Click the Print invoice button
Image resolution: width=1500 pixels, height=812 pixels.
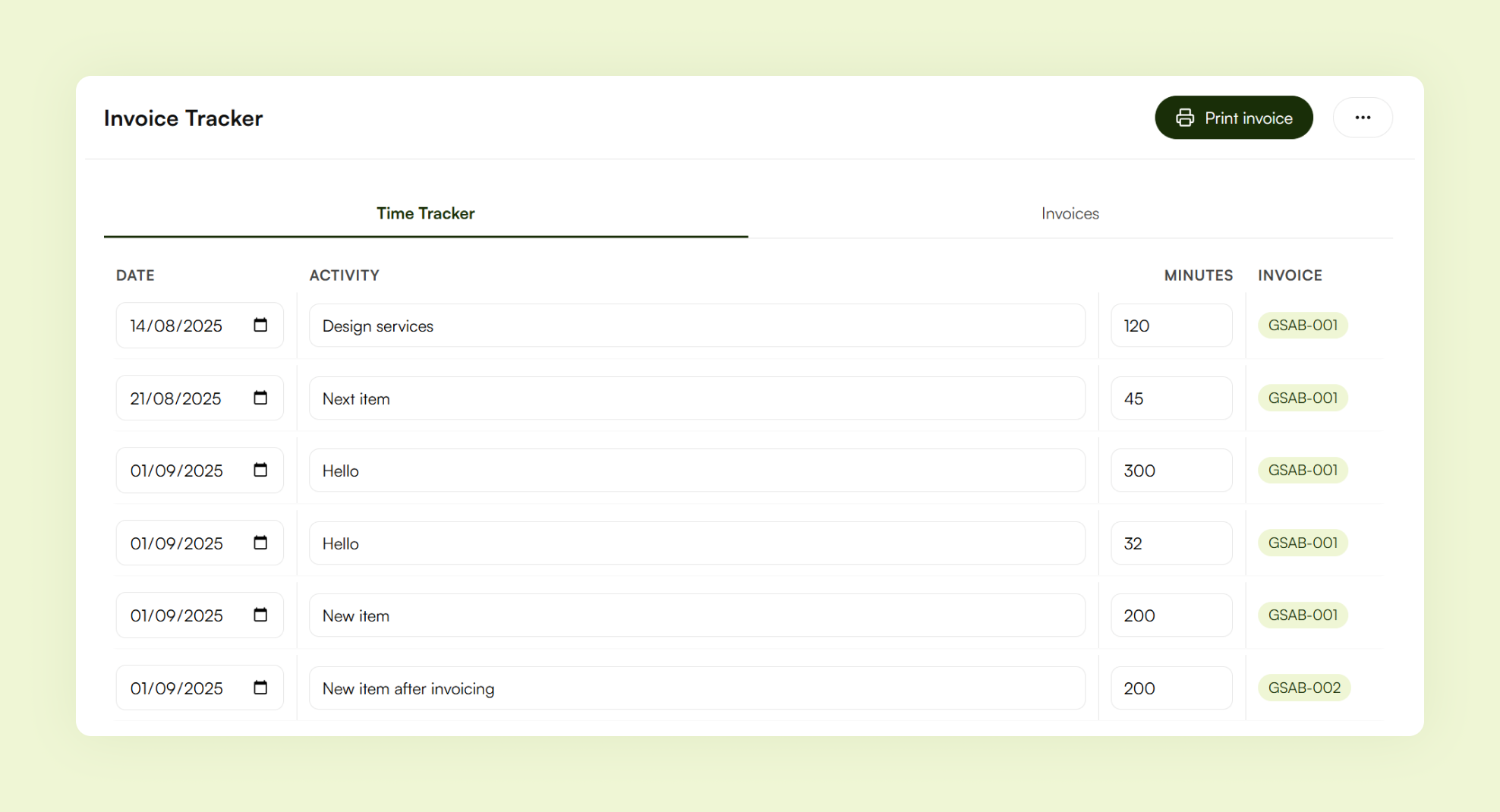1234,118
